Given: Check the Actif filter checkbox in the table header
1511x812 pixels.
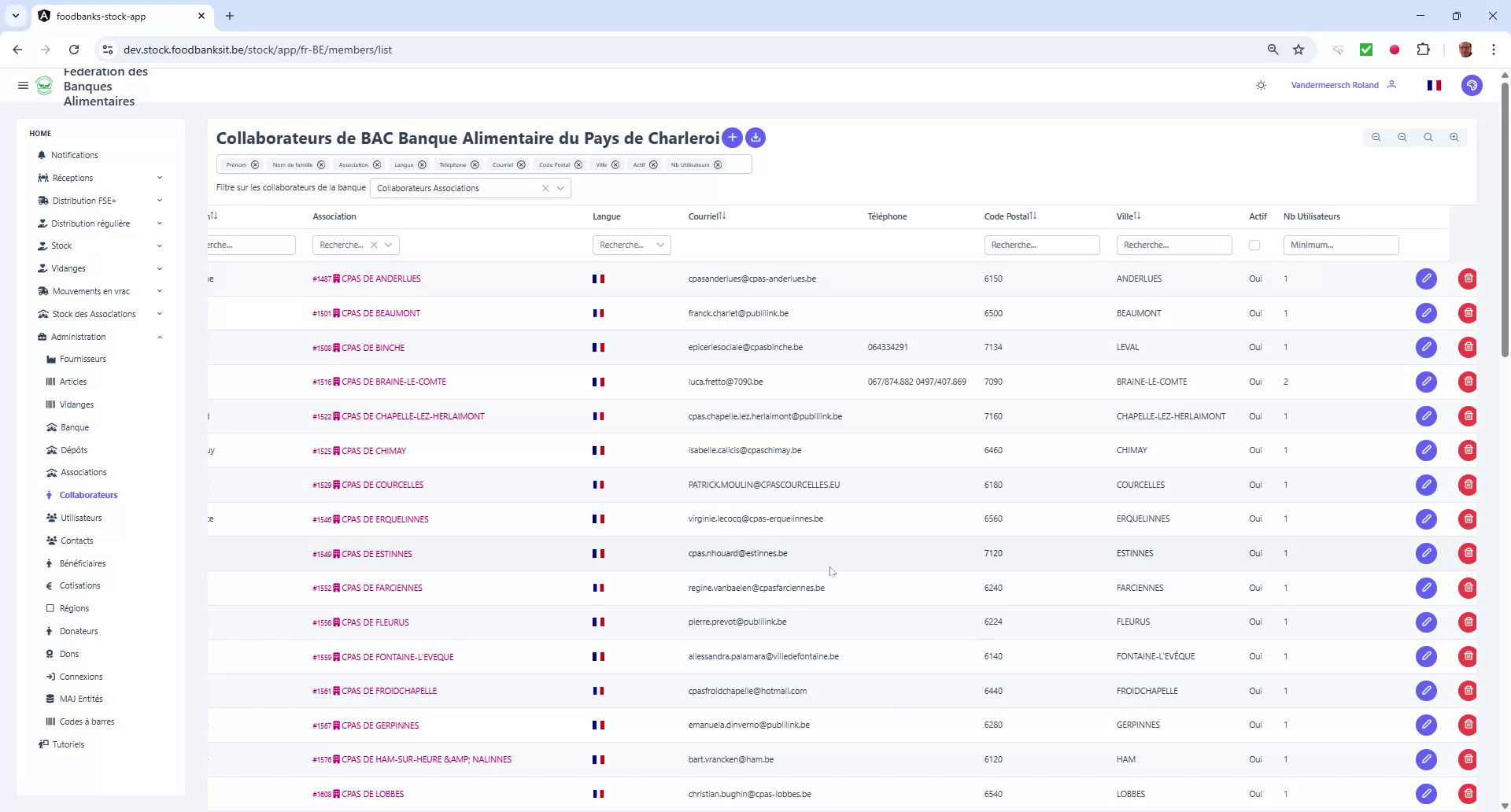Looking at the screenshot, I should 1254,245.
